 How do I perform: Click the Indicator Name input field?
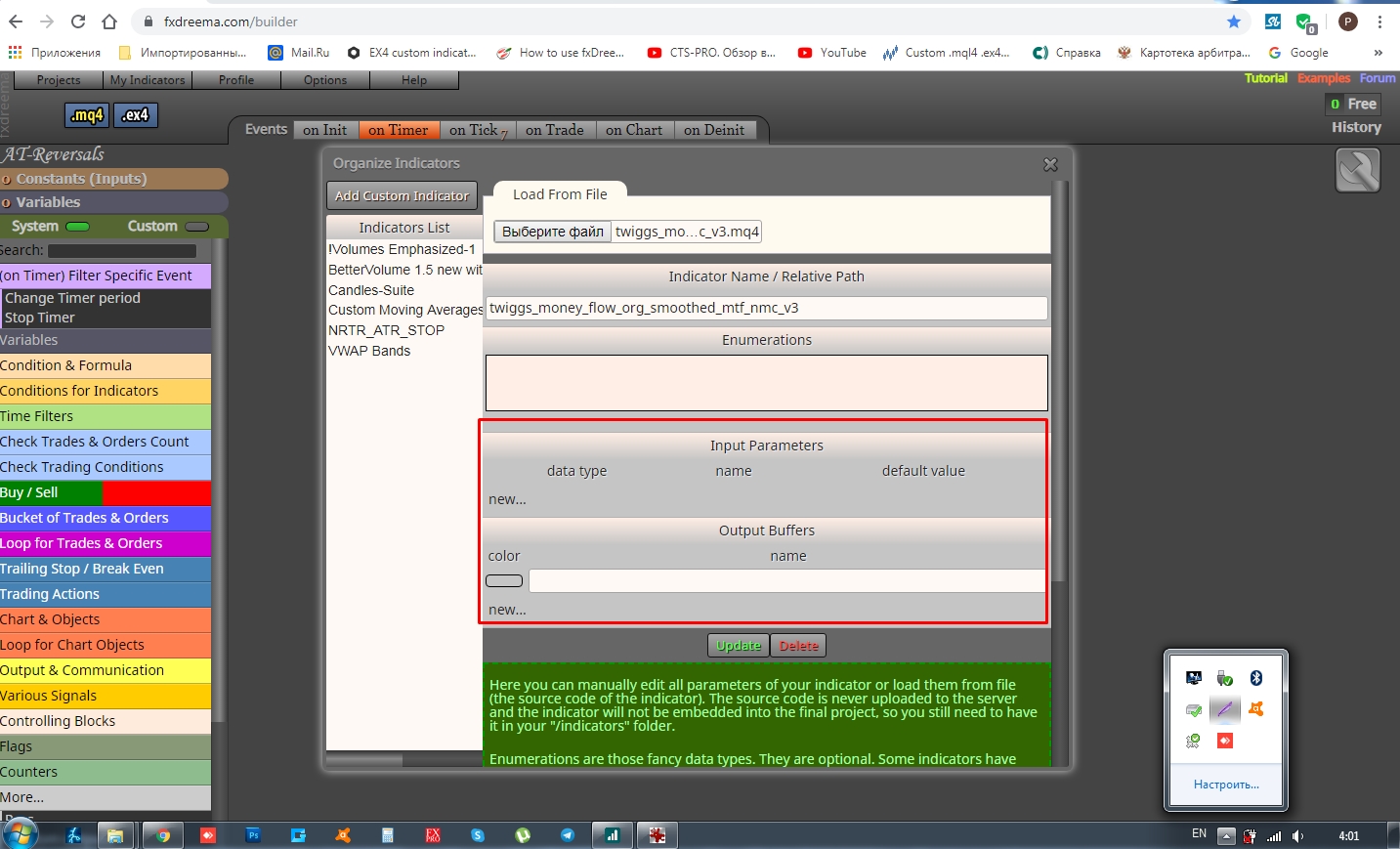767,308
